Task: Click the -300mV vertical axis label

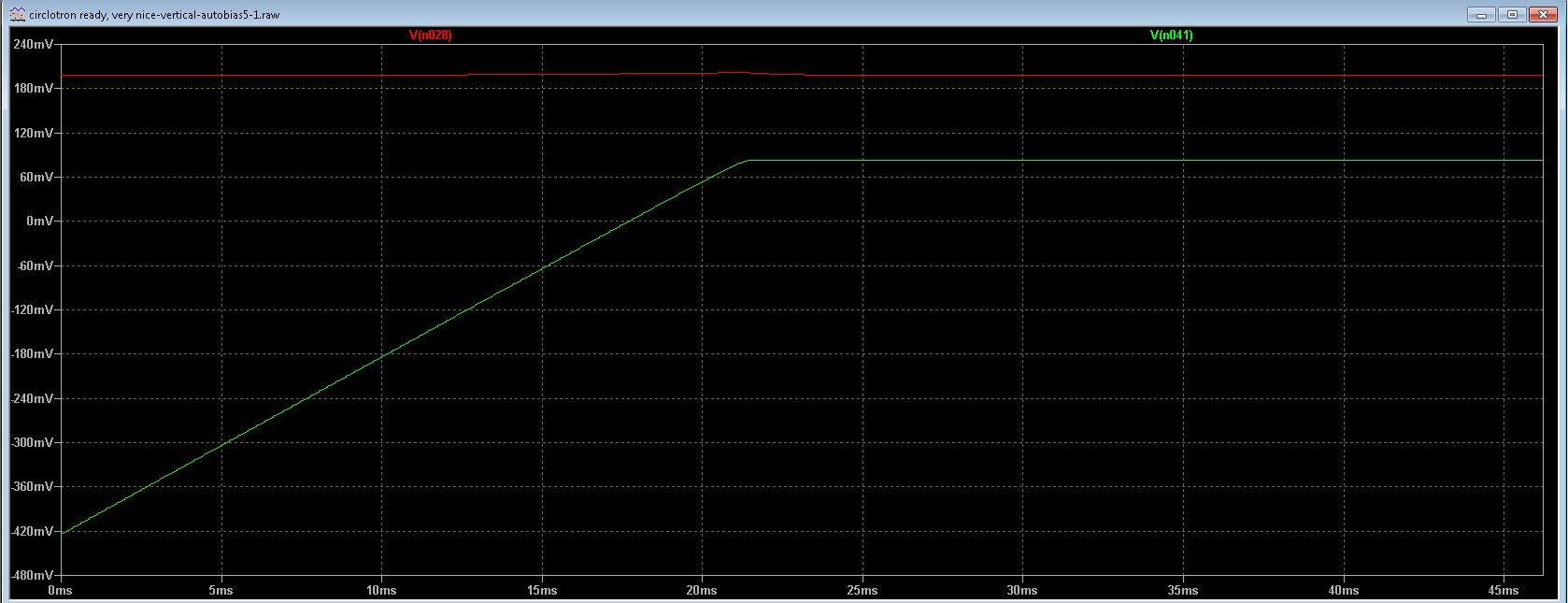Action: [32, 442]
